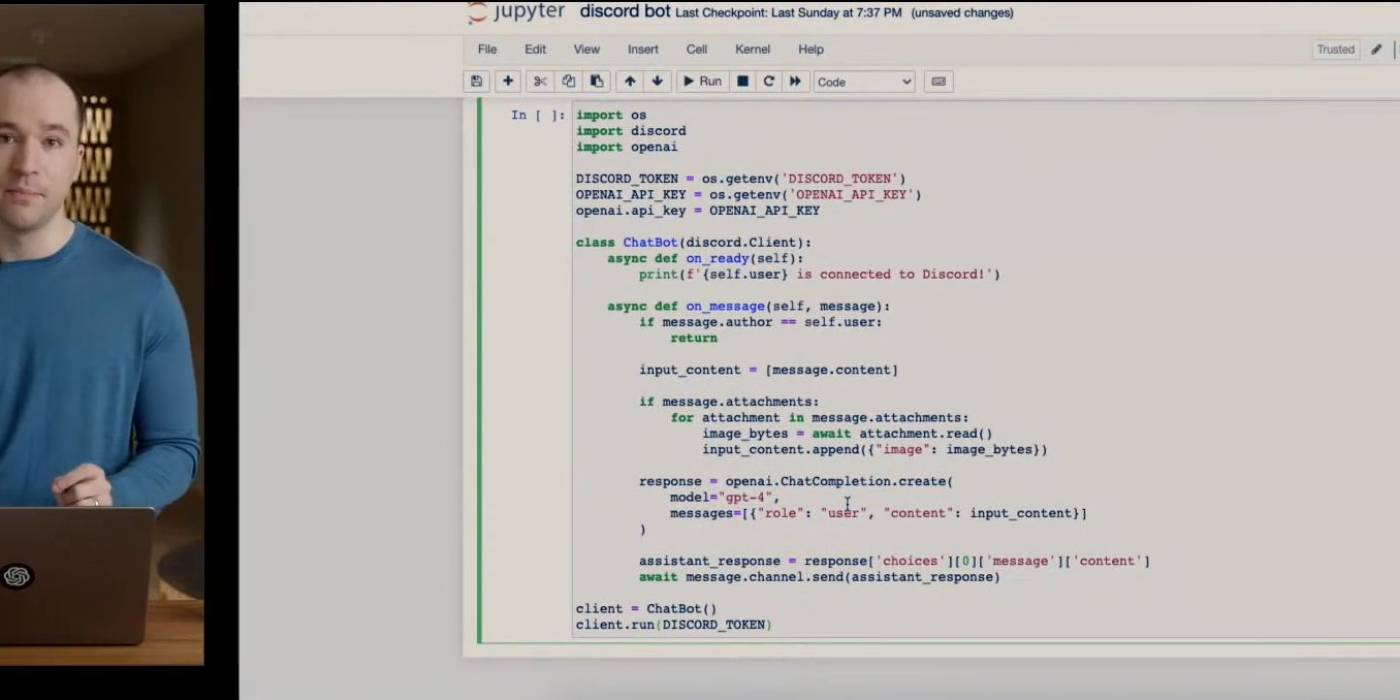Interrupt the kernel with stop icon
Screen dimensions: 1400x700
click(743, 81)
